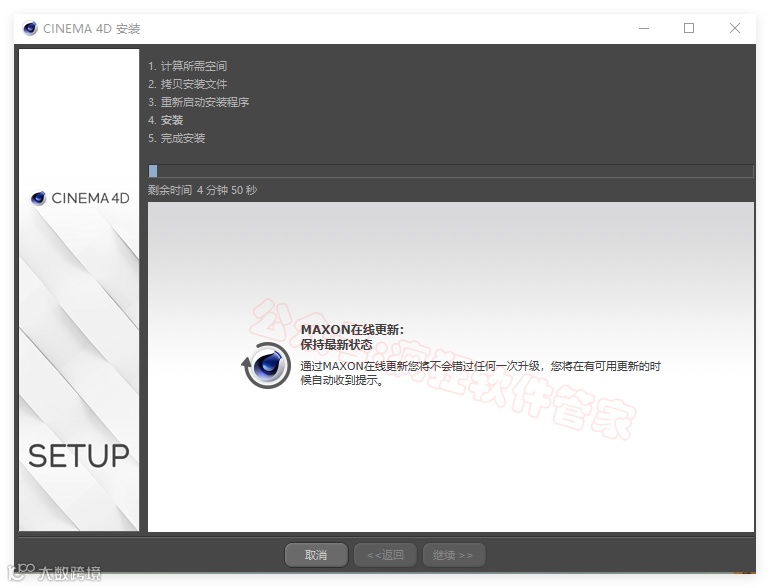Click the MAXON在线更新 heading
Image resolution: width=770 pixels, height=588 pixels.
[352, 330]
